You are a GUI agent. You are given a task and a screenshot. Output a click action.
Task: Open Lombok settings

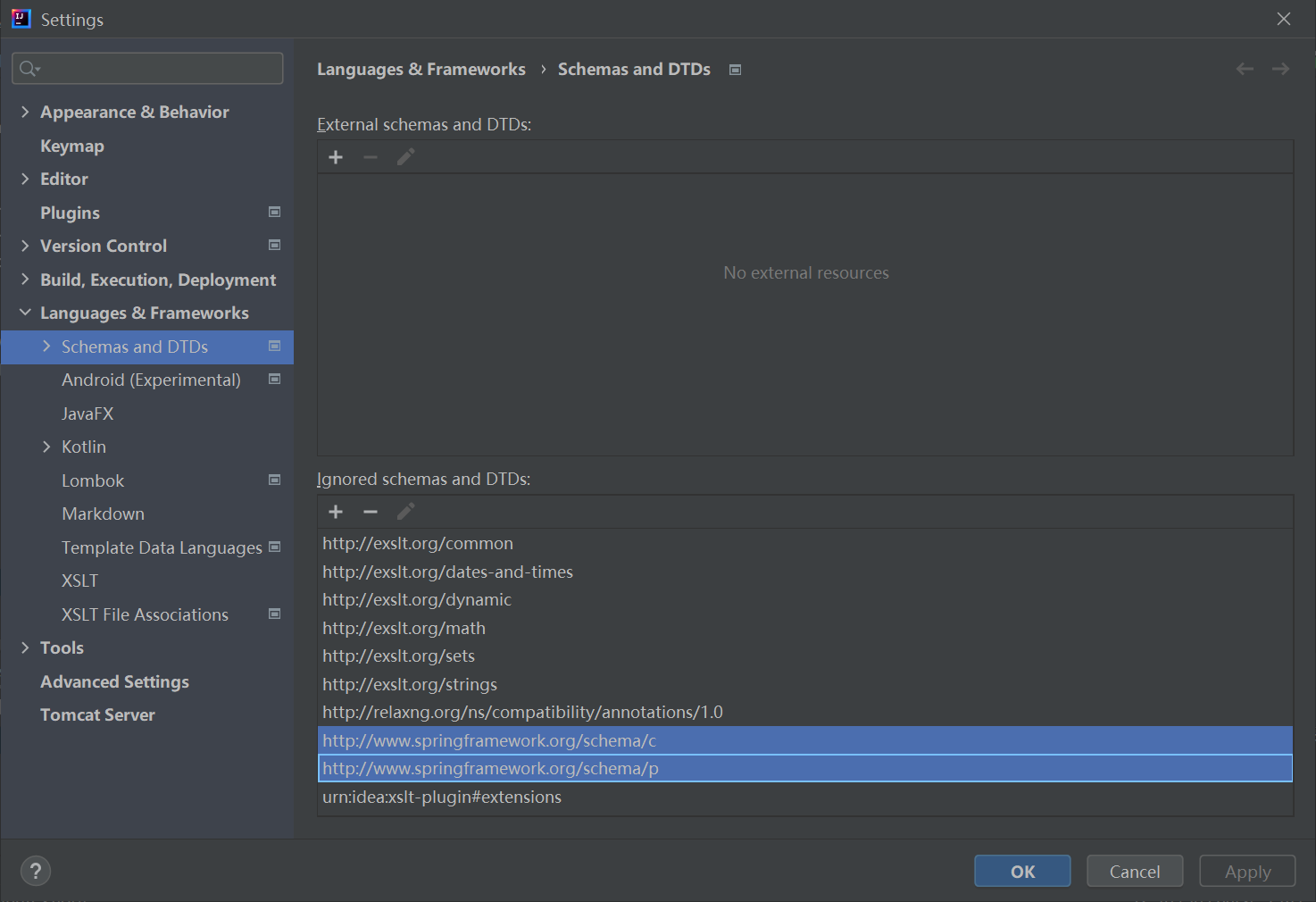93,480
